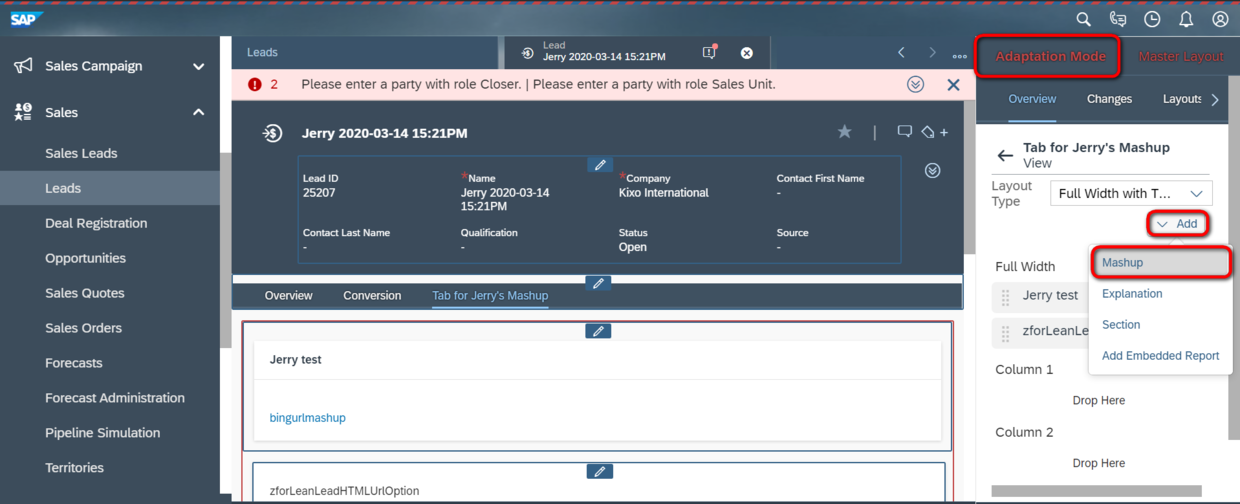Click Lead ID value 25207

tap(319, 193)
